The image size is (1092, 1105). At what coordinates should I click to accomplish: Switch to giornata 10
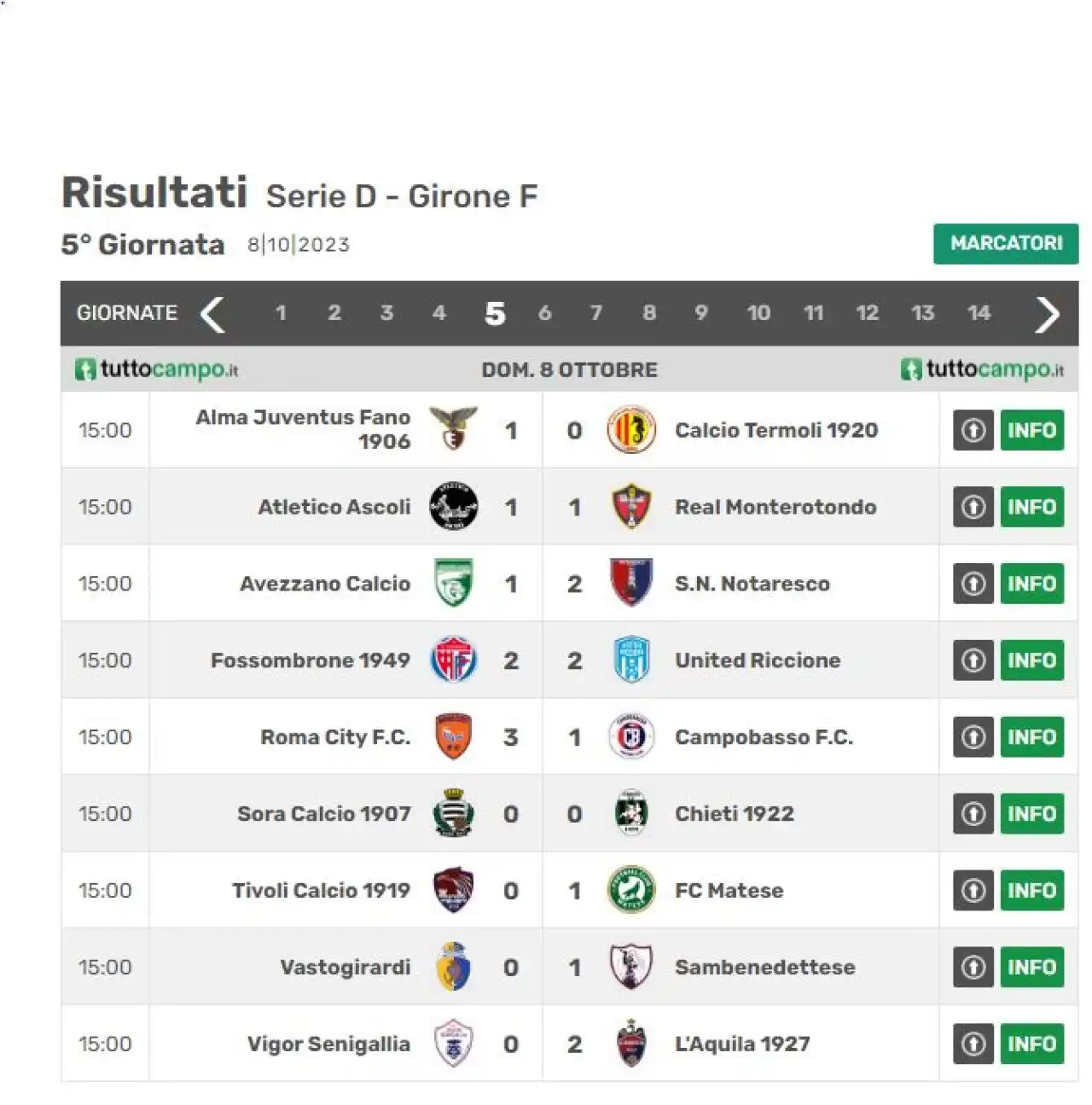click(758, 313)
